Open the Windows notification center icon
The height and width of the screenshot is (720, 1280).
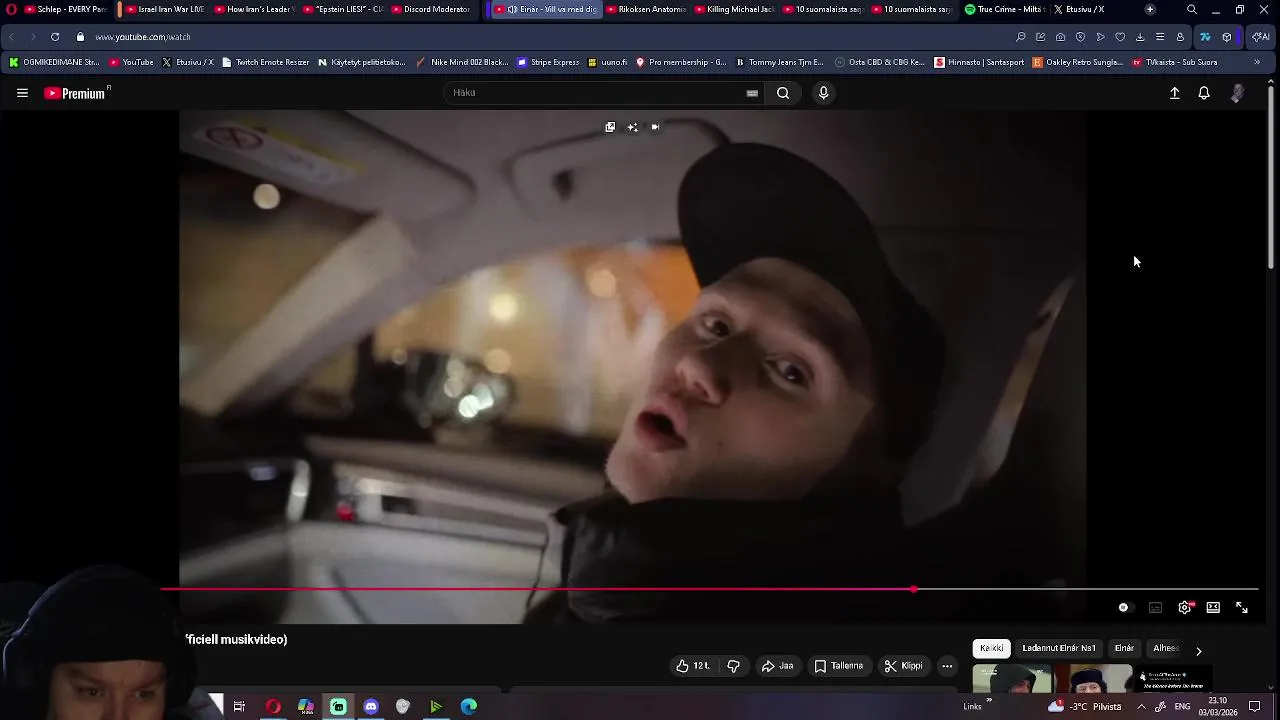[x=1255, y=706]
